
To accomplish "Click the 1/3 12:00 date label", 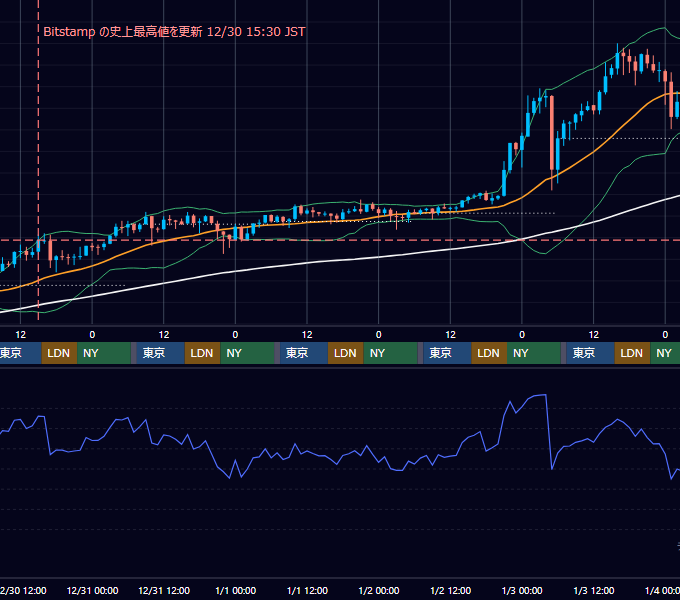I will [594, 590].
